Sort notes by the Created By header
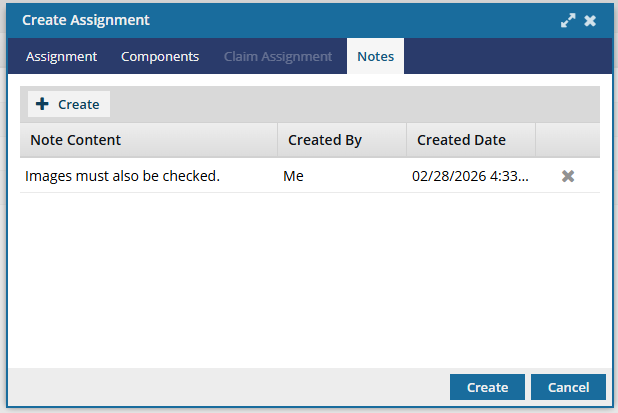This screenshot has height=413, width=618. (325, 140)
